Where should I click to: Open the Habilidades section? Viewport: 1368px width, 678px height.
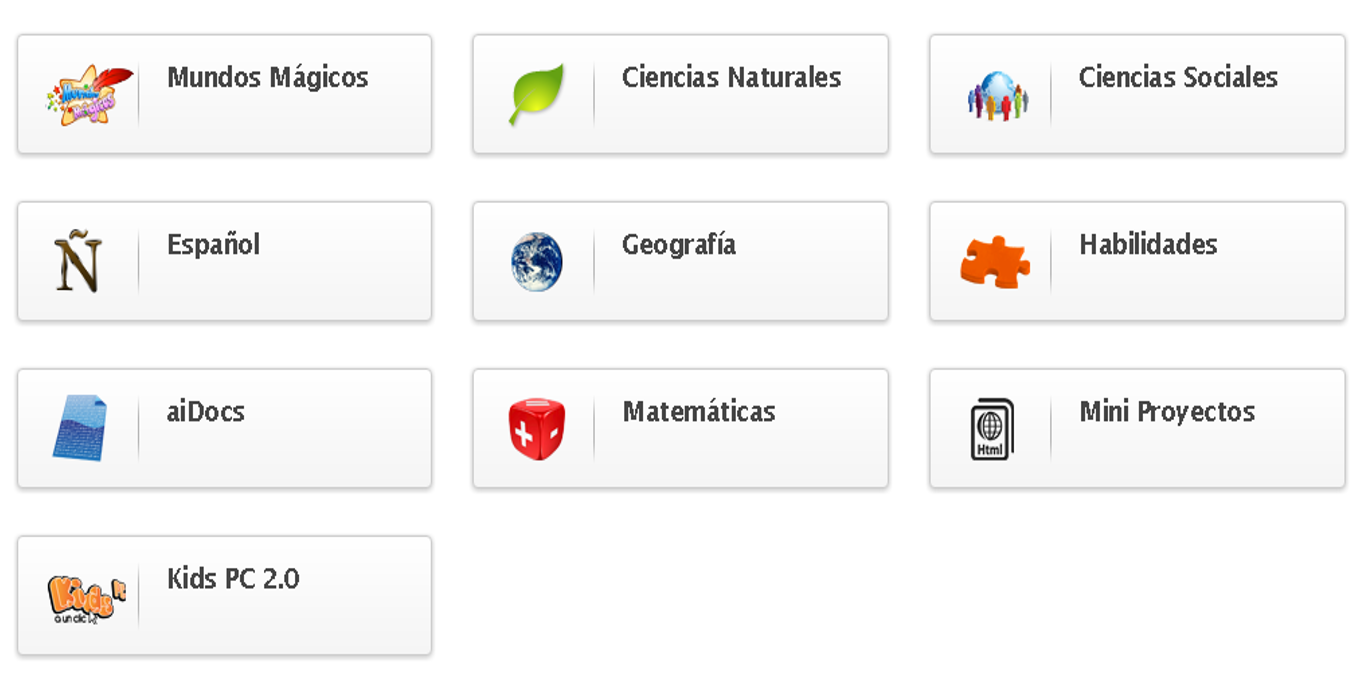pos(1148,243)
